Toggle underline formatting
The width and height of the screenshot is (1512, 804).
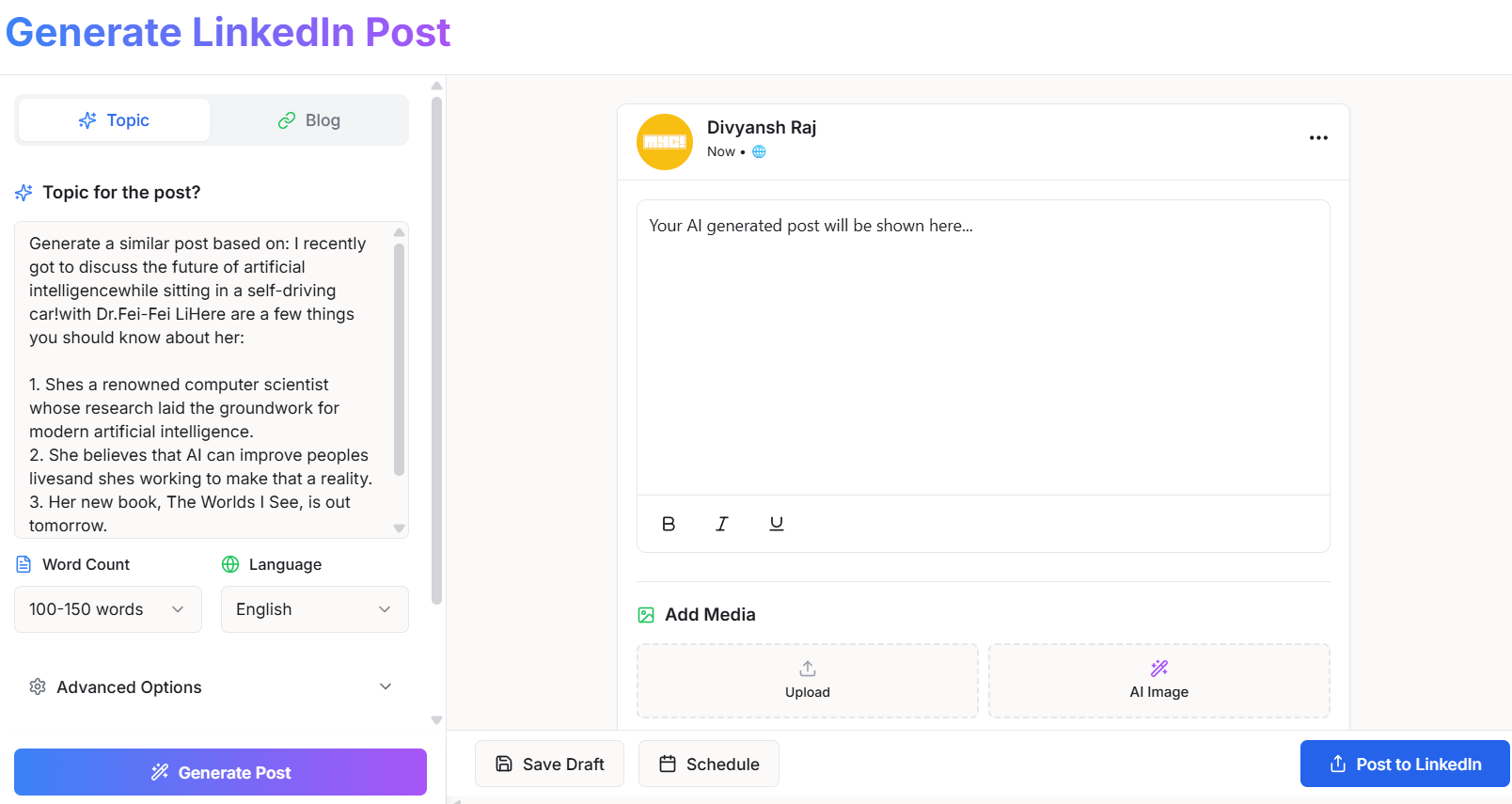[x=776, y=524]
